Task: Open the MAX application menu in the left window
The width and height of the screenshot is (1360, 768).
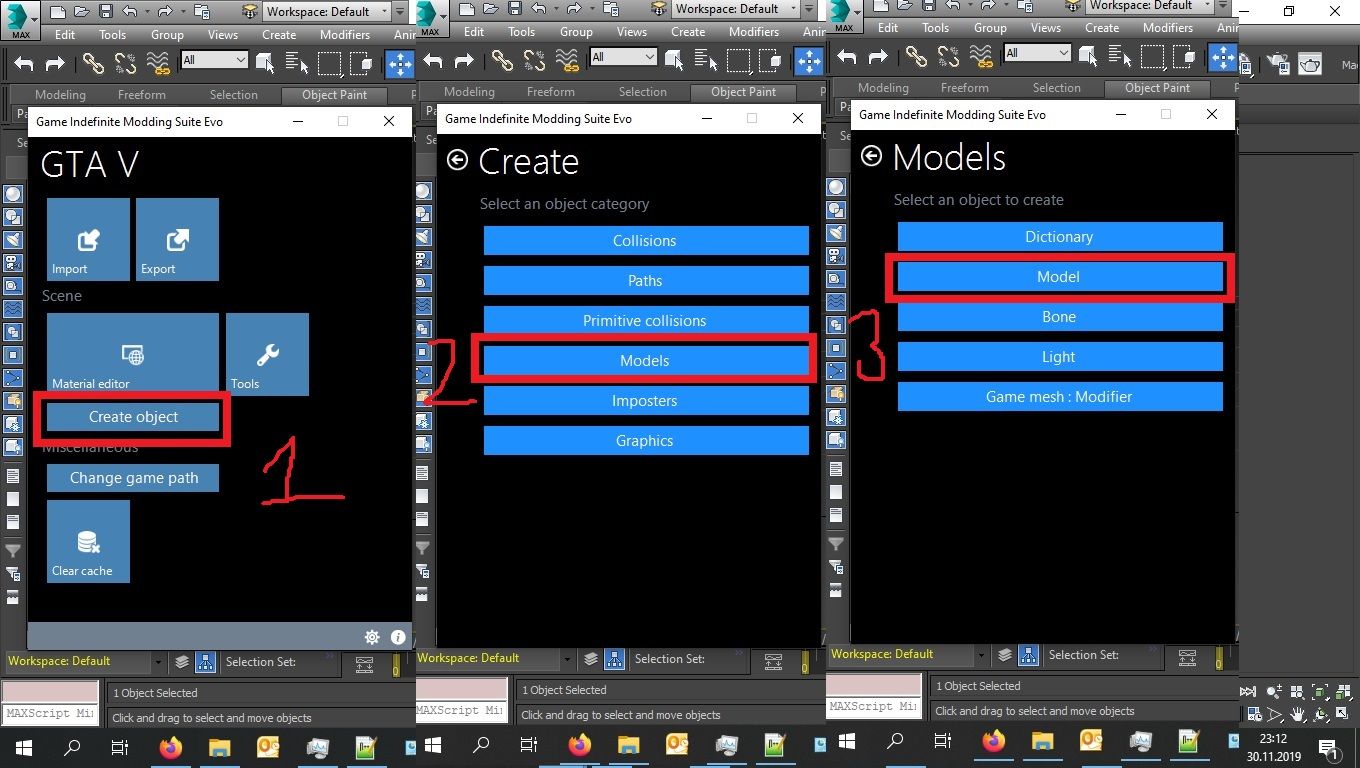Action: pos(20,19)
